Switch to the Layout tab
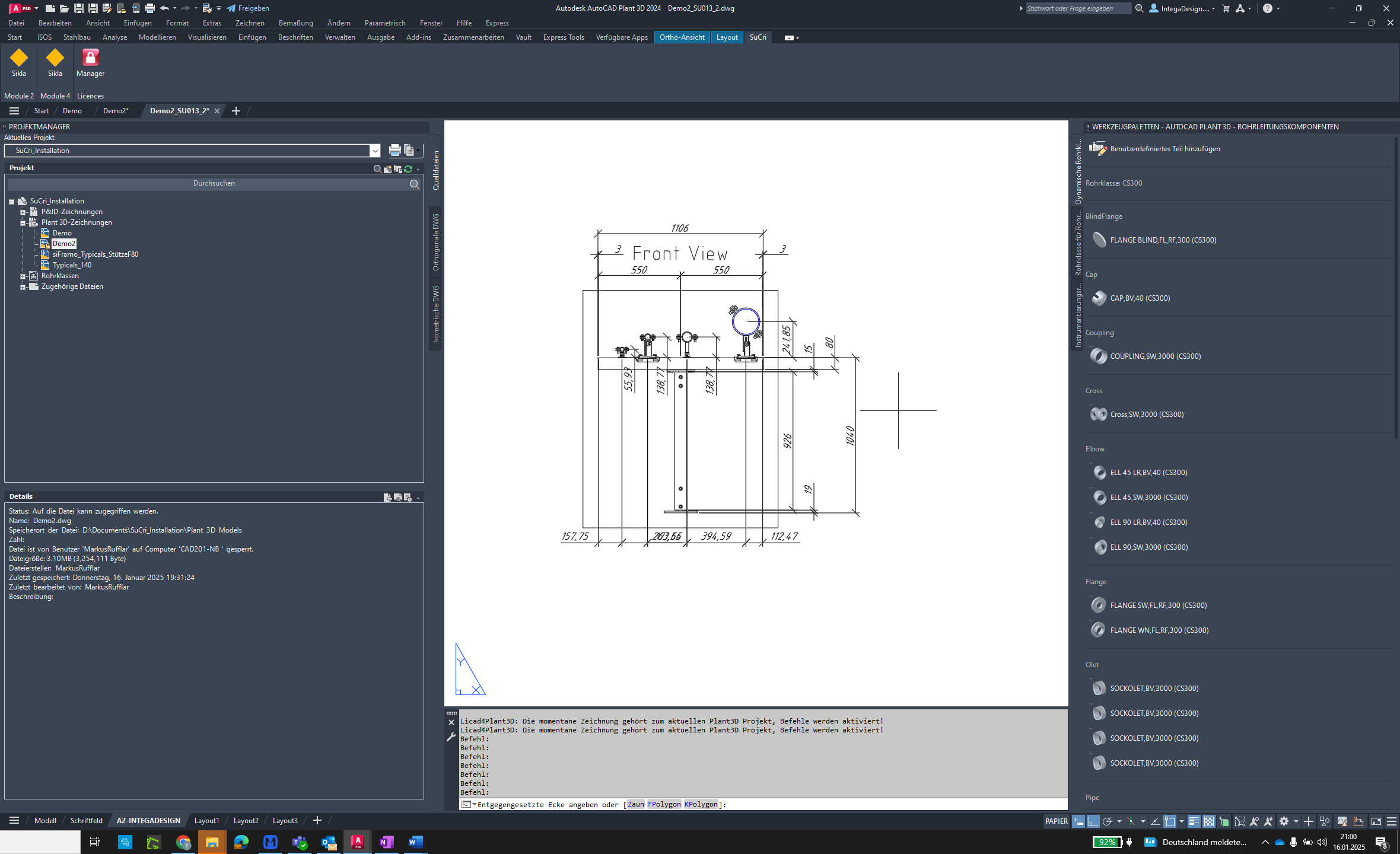Image resolution: width=1400 pixels, height=854 pixels. 726,37
